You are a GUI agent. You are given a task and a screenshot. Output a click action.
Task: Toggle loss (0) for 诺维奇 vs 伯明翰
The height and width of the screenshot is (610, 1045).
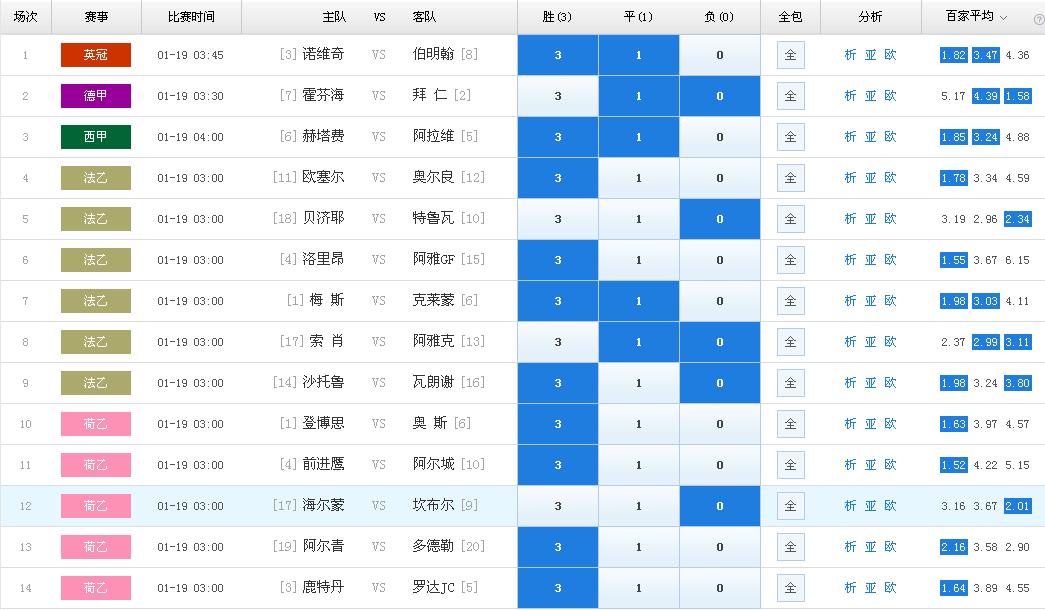pyautogui.click(x=720, y=55)
